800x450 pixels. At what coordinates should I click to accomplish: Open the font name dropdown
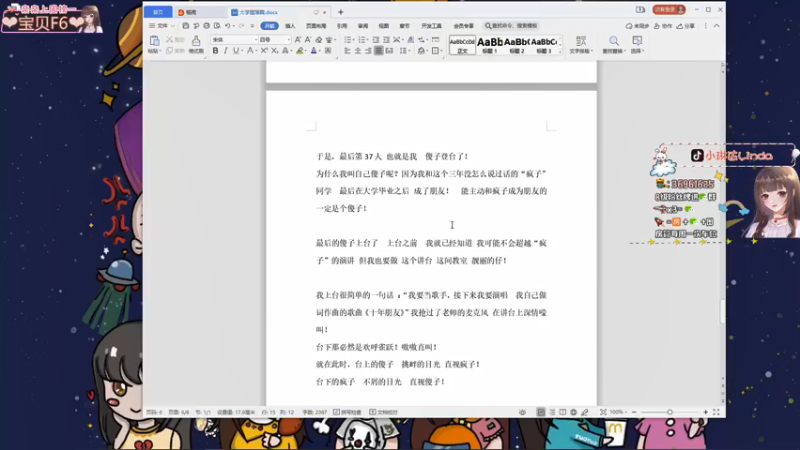[256, 40]
